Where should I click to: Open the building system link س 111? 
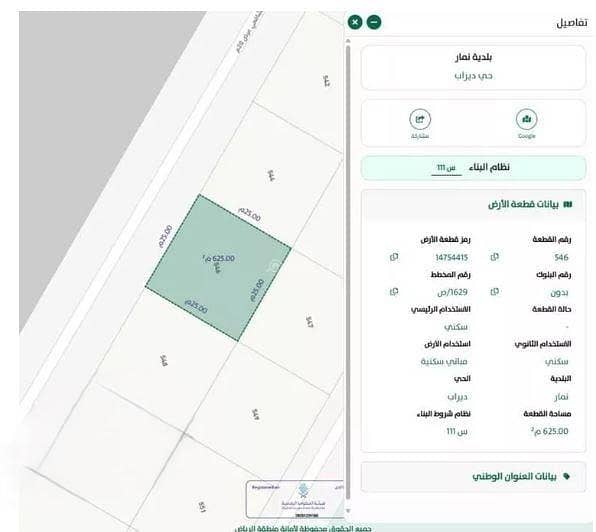[446, 168]
